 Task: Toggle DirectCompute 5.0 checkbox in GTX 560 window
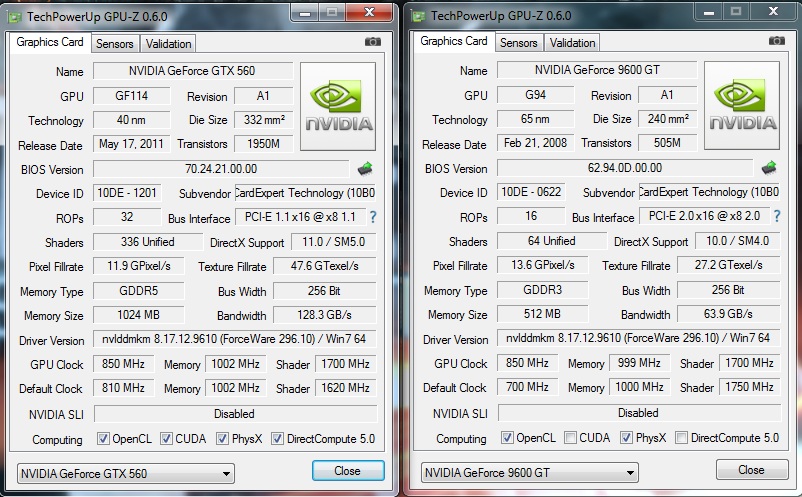pyautogui.click(x=277, y=439)
